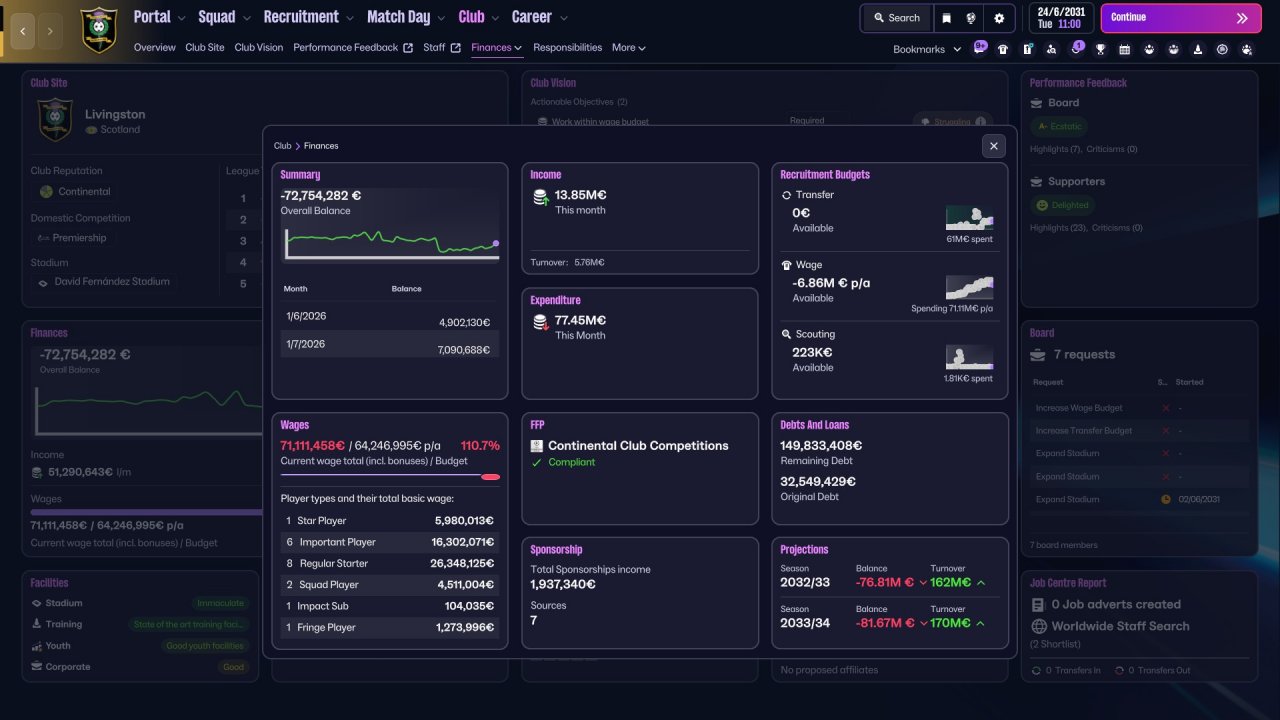Click the Wage budget shirt icon
This screenshot has height=720, width=1280.
(786, 265)
